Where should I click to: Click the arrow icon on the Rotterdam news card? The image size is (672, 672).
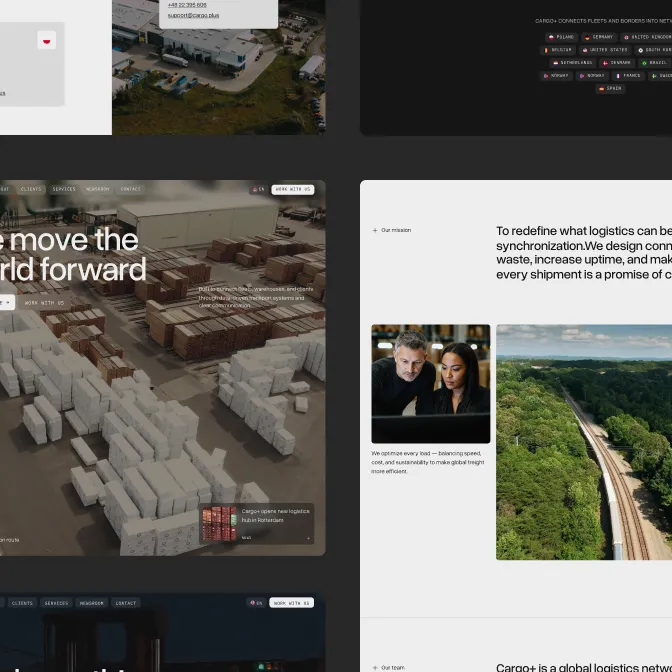308,538
